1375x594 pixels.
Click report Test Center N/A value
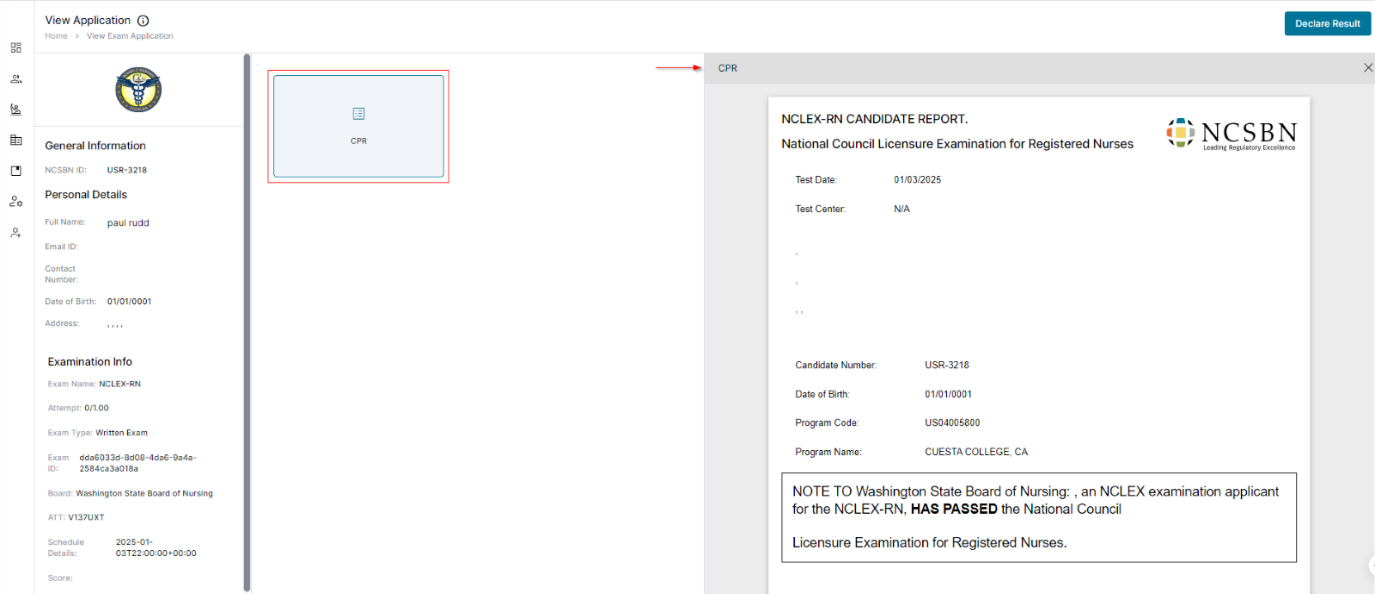click(902, 209)
